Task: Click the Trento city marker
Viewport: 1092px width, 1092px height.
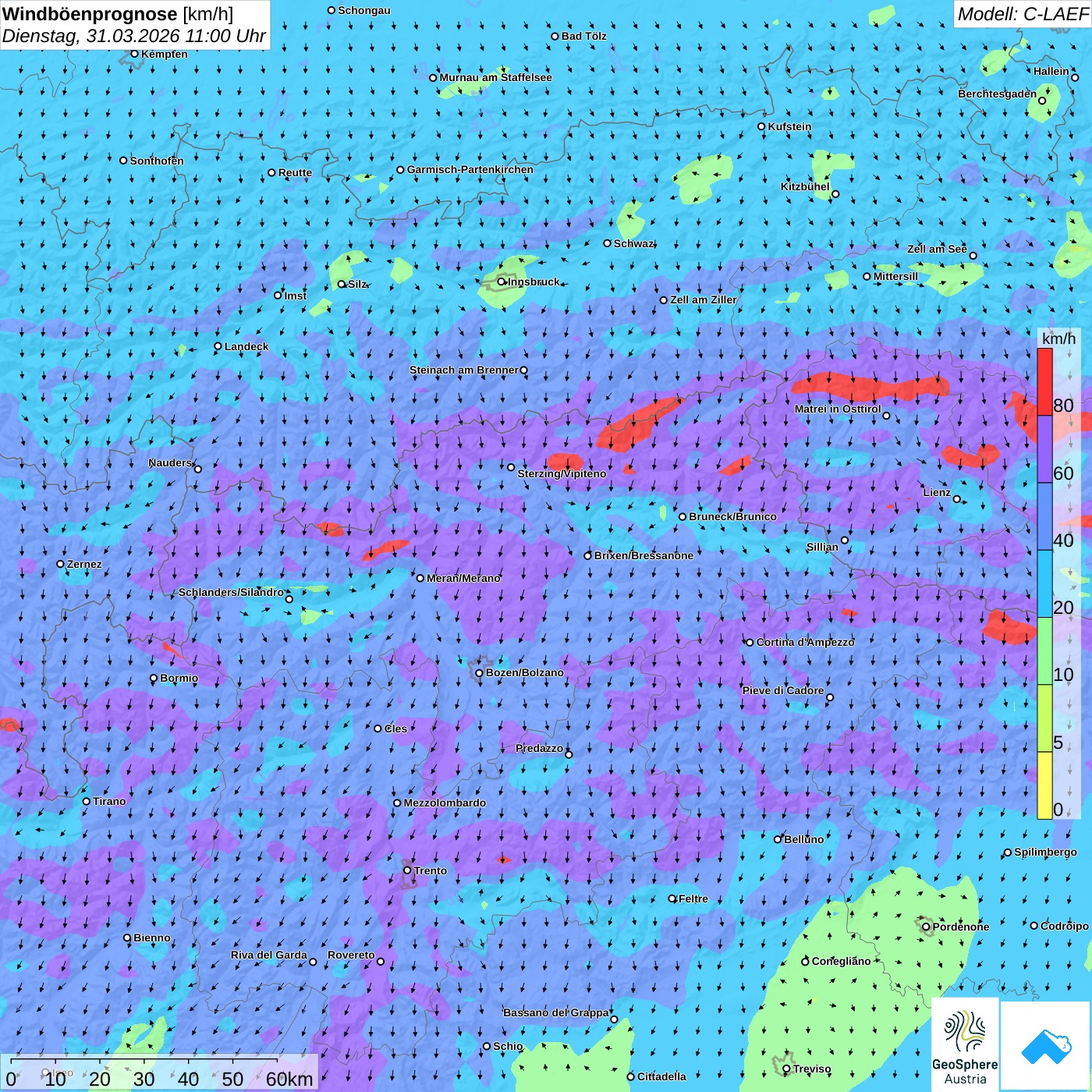Action: [407, 870]
